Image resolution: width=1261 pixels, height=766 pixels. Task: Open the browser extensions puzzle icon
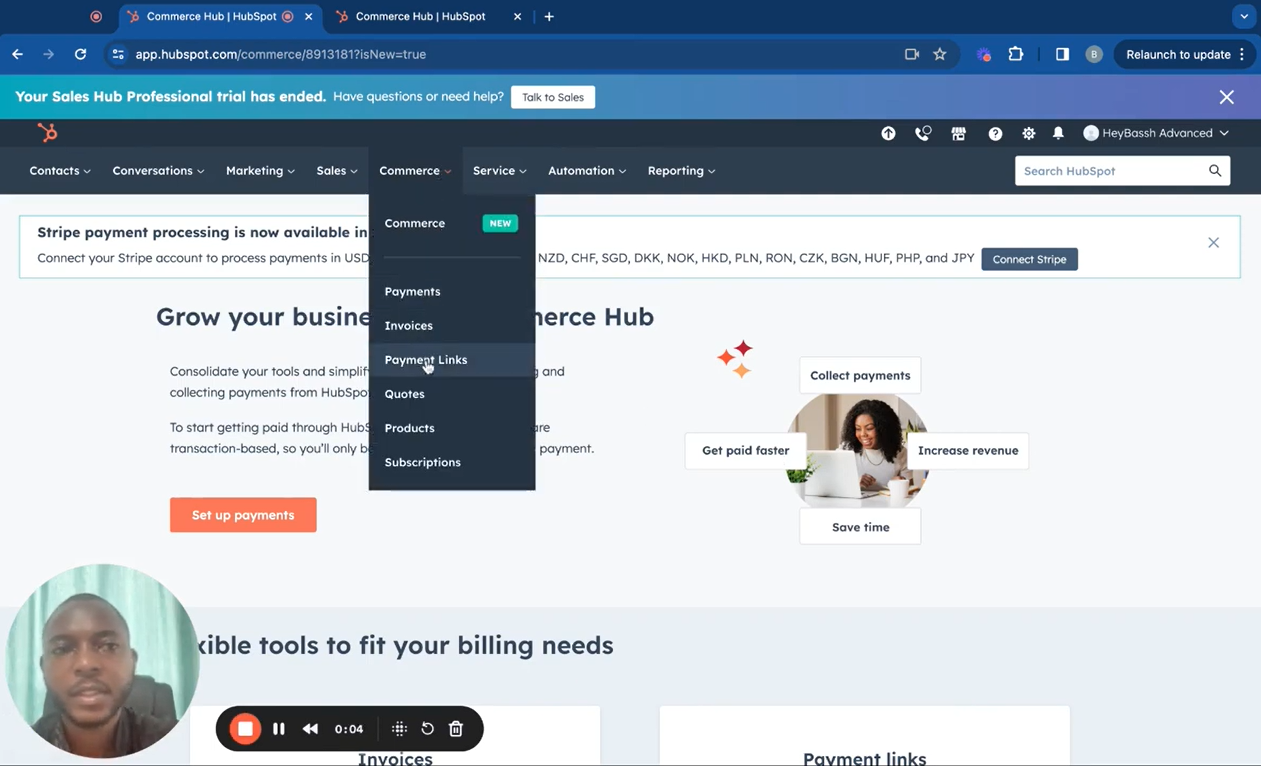pos(1016,54)
